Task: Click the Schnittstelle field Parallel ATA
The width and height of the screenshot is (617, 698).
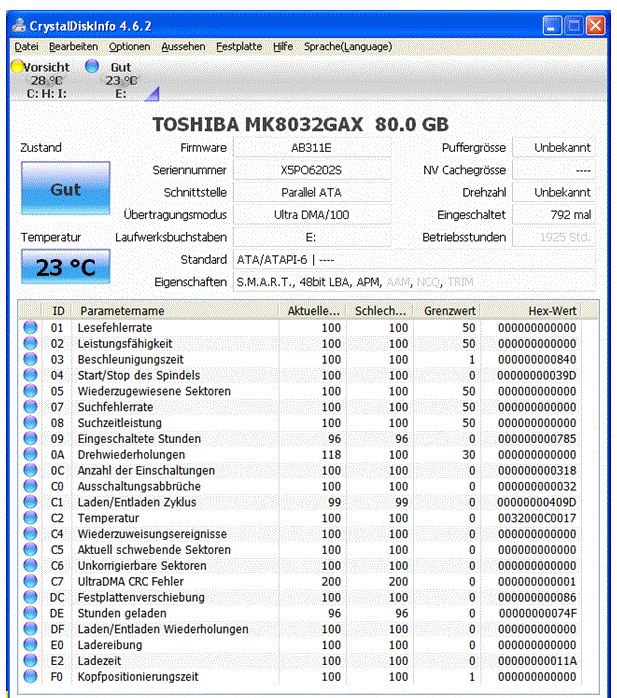Action: 312,192
